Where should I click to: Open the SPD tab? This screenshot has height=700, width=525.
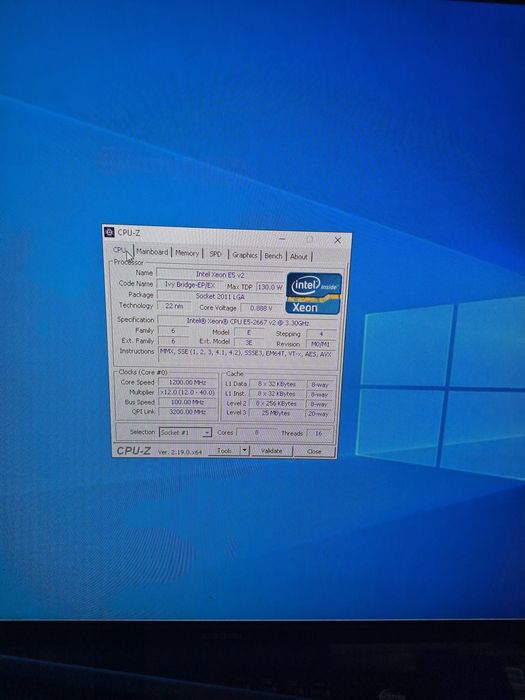point(216,254)
